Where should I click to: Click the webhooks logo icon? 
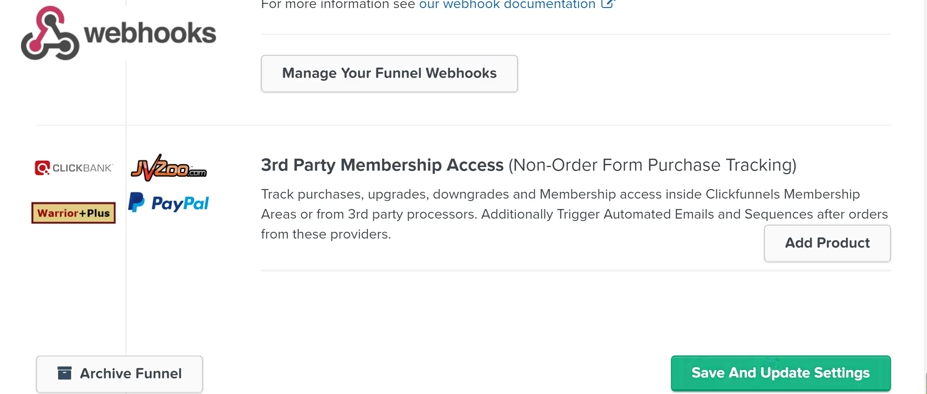click(x=50, y=33)
